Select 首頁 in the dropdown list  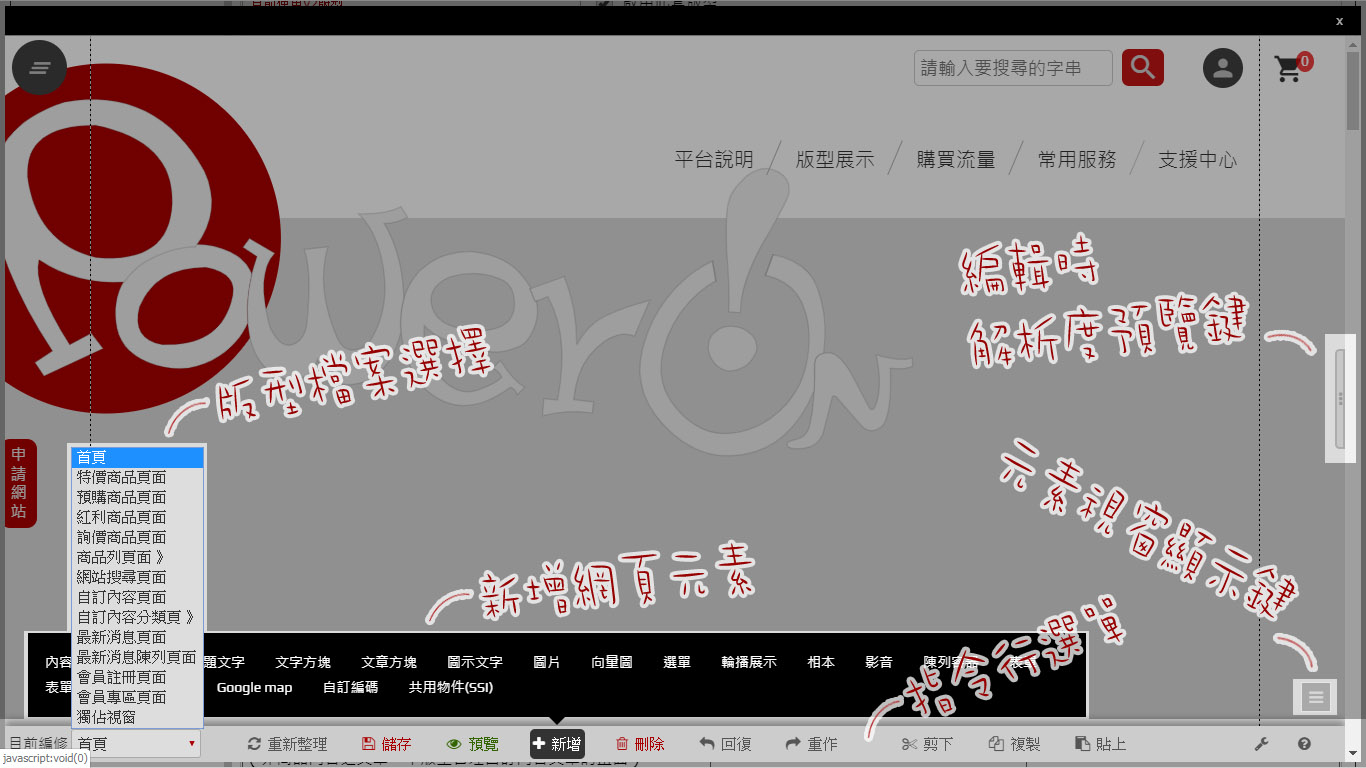(138, 457)
